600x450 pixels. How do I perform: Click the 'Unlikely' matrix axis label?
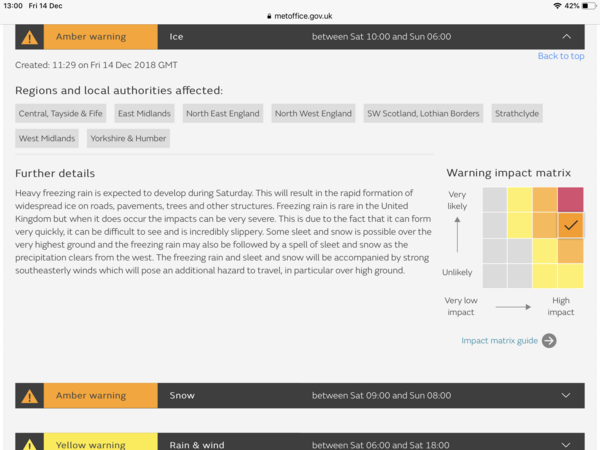point(457,272)
